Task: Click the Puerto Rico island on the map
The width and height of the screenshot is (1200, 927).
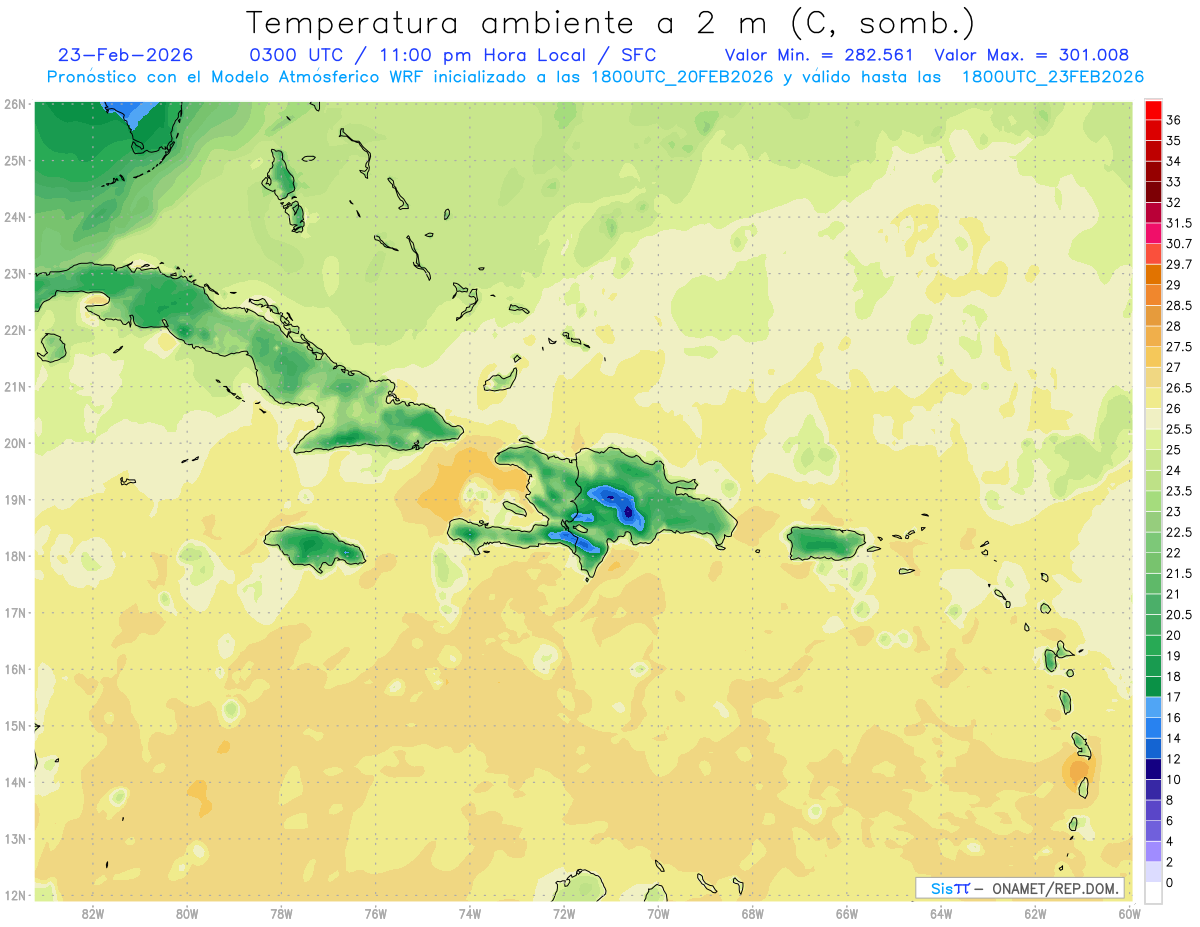Action: [x=826, y=544]
